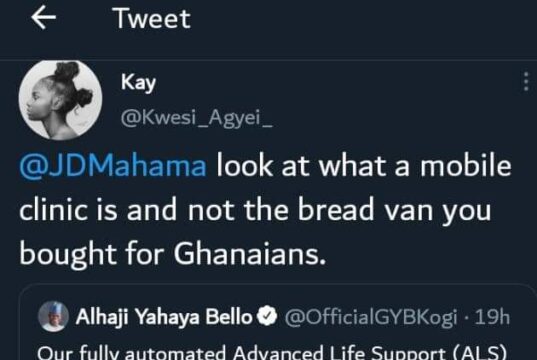The width and height of the screenshot is (537, 360).
Task: Open the @OfficialGYBKogi handle
Action: pyautogui.click(x=371, y=317)
